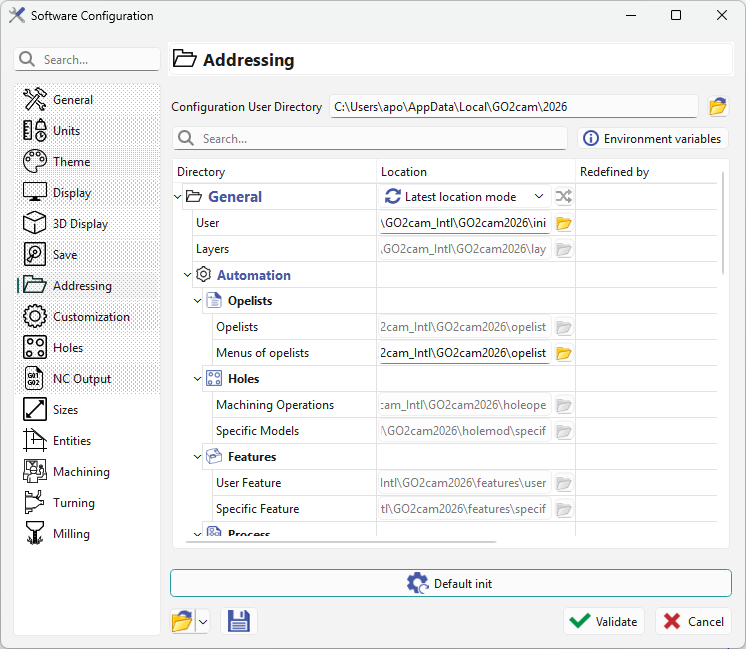Select the Machining category

81,472
